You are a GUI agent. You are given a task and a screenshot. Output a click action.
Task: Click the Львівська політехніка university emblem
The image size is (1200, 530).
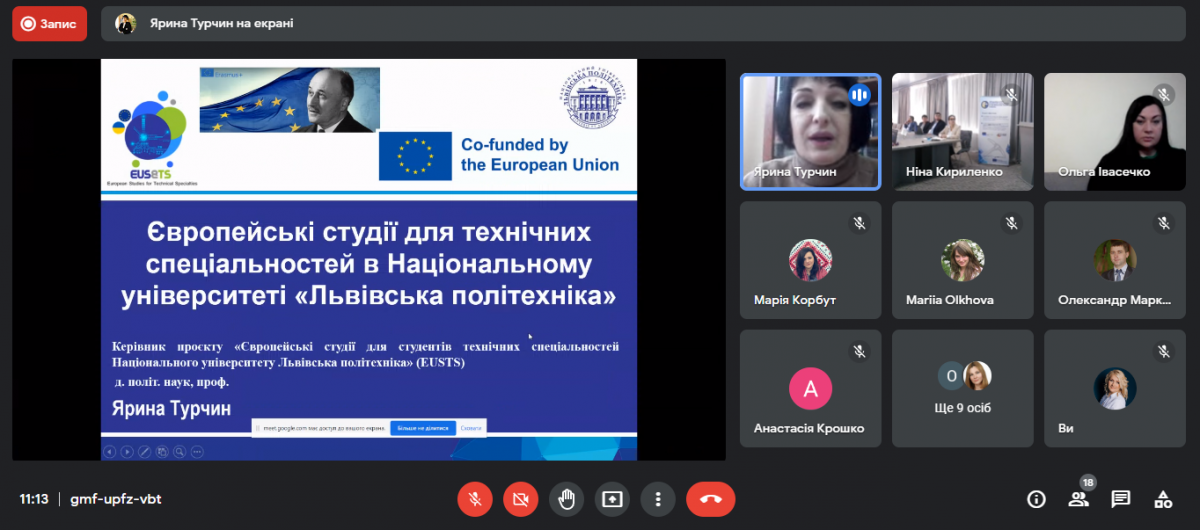[592, 97]
